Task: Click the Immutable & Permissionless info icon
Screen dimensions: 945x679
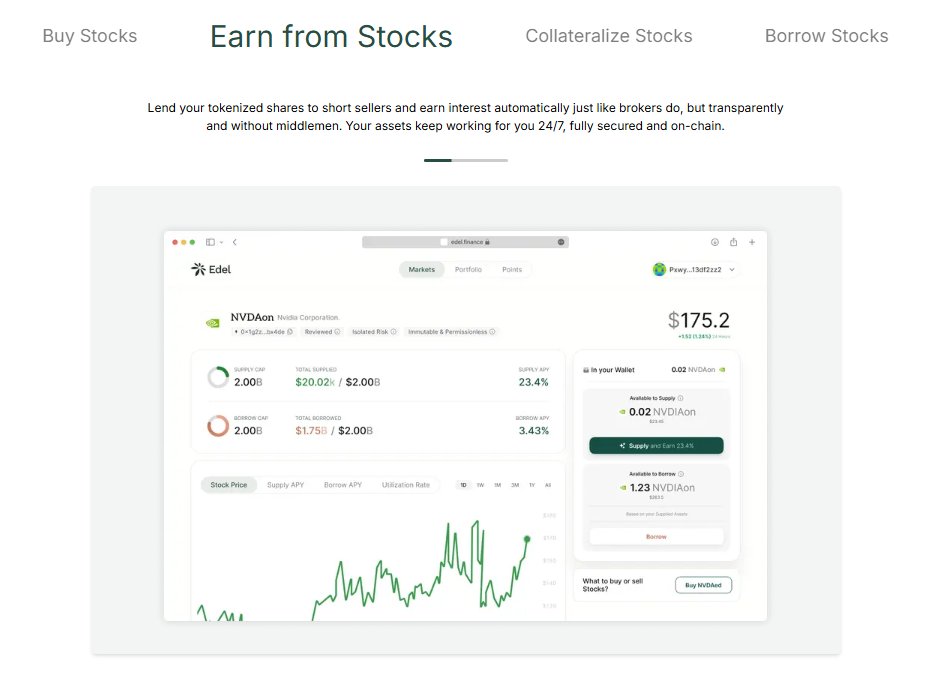Action: point(492,332)
